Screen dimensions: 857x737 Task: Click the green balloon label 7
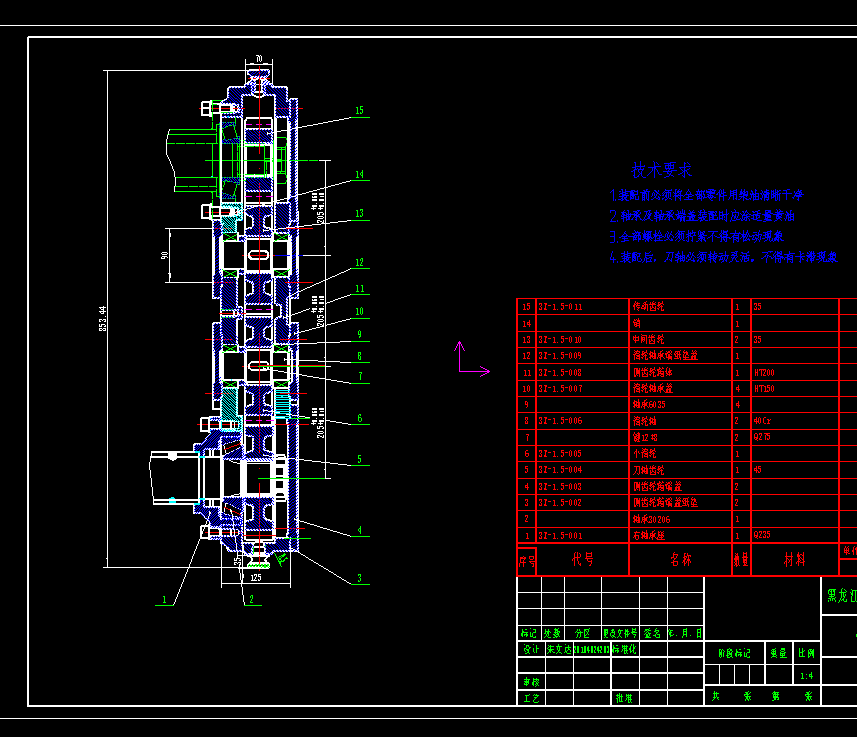[360, 376]
